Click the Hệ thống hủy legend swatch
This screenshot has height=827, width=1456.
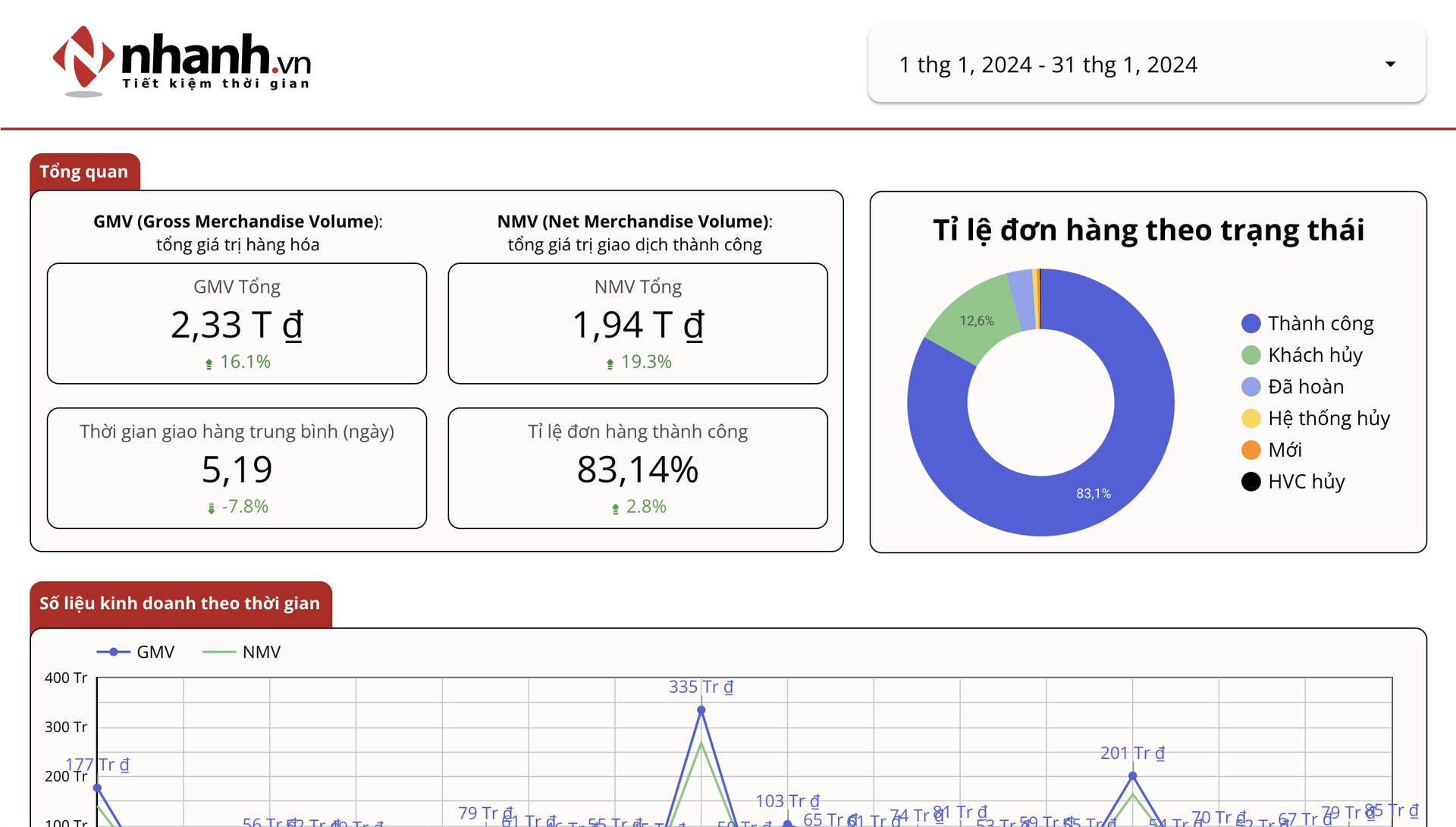(x=1250, y=419)
